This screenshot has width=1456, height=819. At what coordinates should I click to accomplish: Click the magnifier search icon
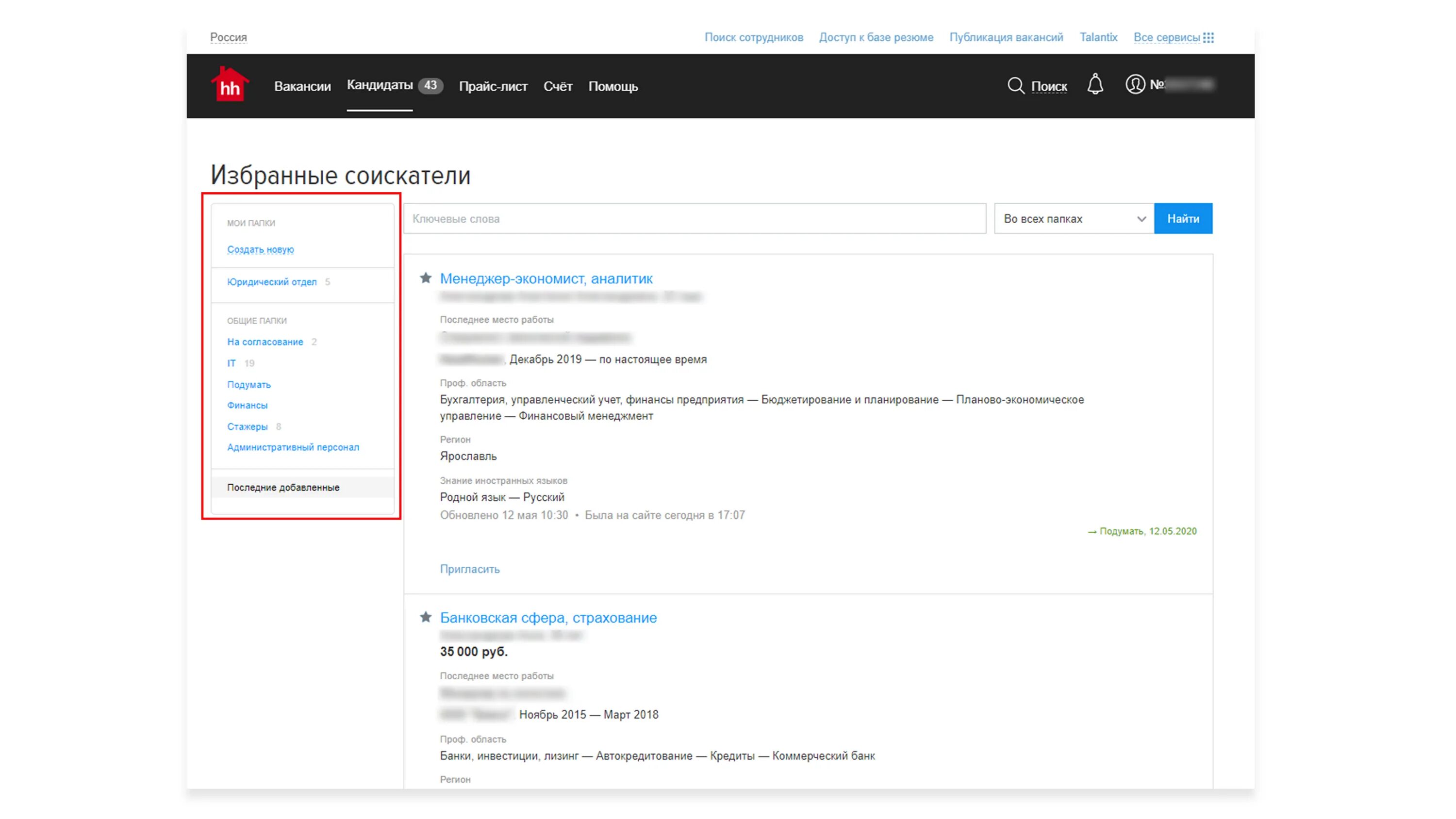coord(1016,85)
